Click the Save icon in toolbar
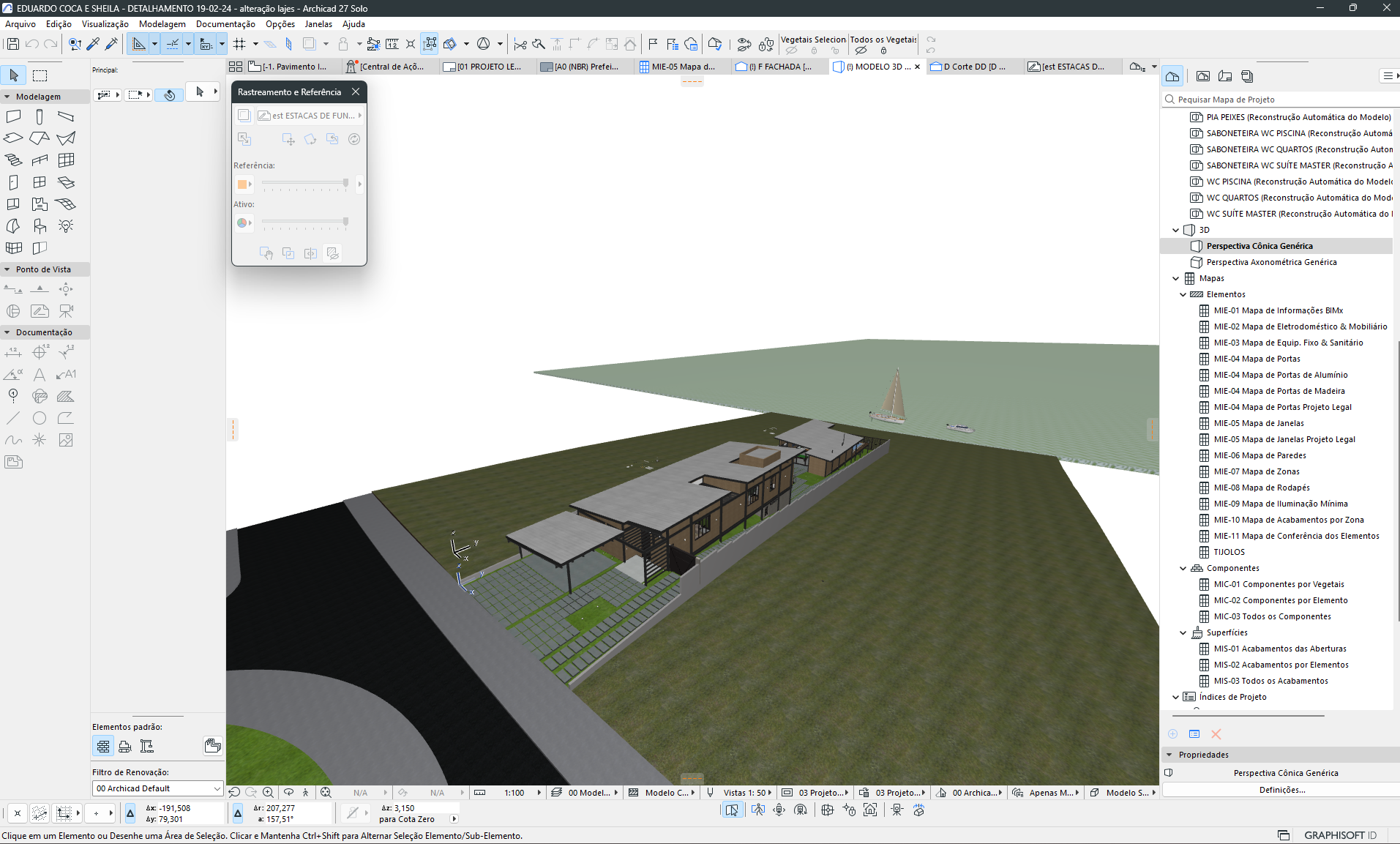Image resolution: width=1400 pixels, height=844 pixels. (x=12, y=44)
